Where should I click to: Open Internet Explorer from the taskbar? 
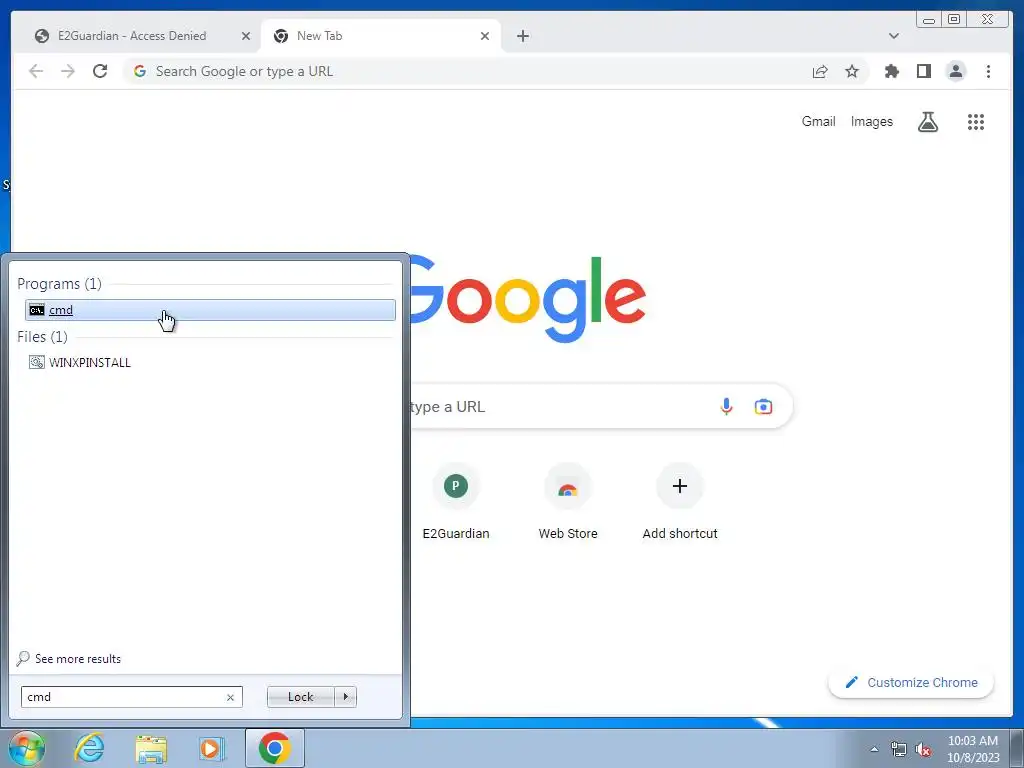[x=89, y=748]
